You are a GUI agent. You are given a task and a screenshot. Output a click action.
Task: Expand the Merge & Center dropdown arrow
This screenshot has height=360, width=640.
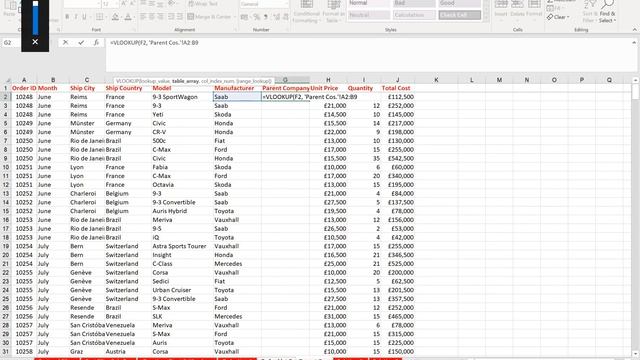click(234, 17)
